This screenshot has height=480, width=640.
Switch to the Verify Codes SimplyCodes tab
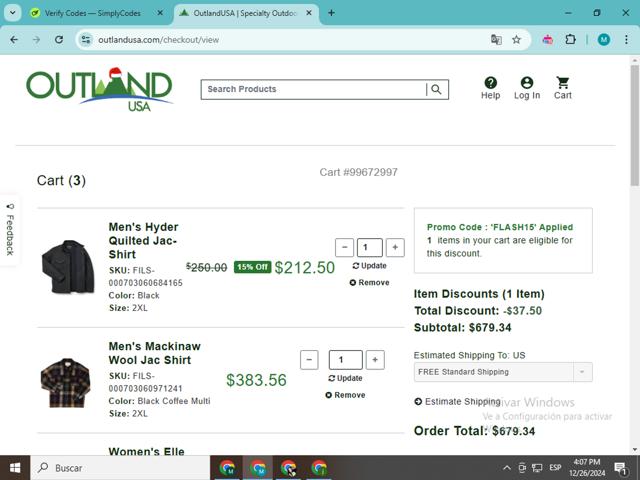point(93,13)
